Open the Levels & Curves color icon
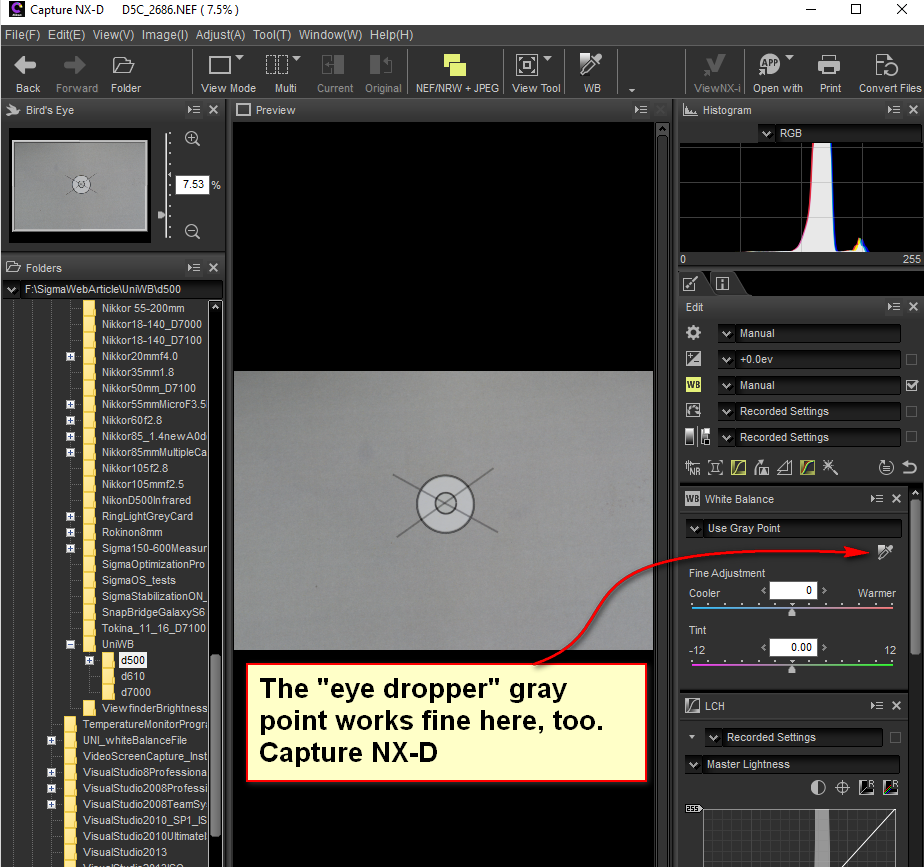This screenshot has height=867, width=924. (x=807, y=468)
